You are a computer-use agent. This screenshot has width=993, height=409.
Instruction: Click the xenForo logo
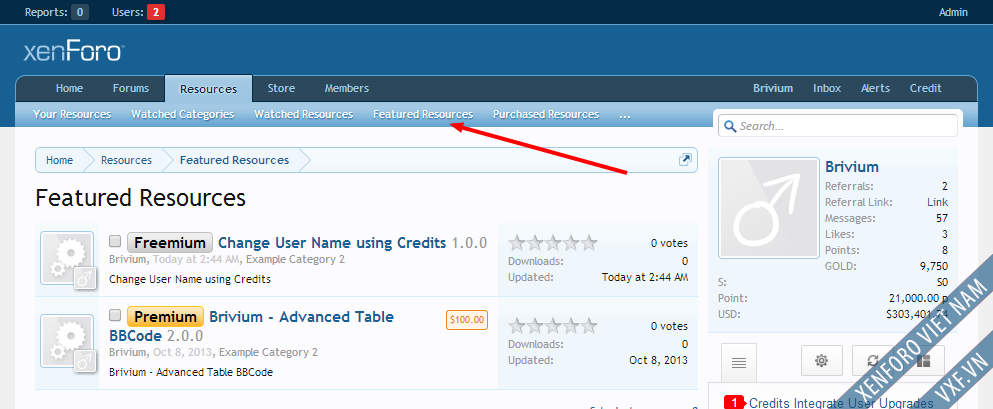point(74,52)
